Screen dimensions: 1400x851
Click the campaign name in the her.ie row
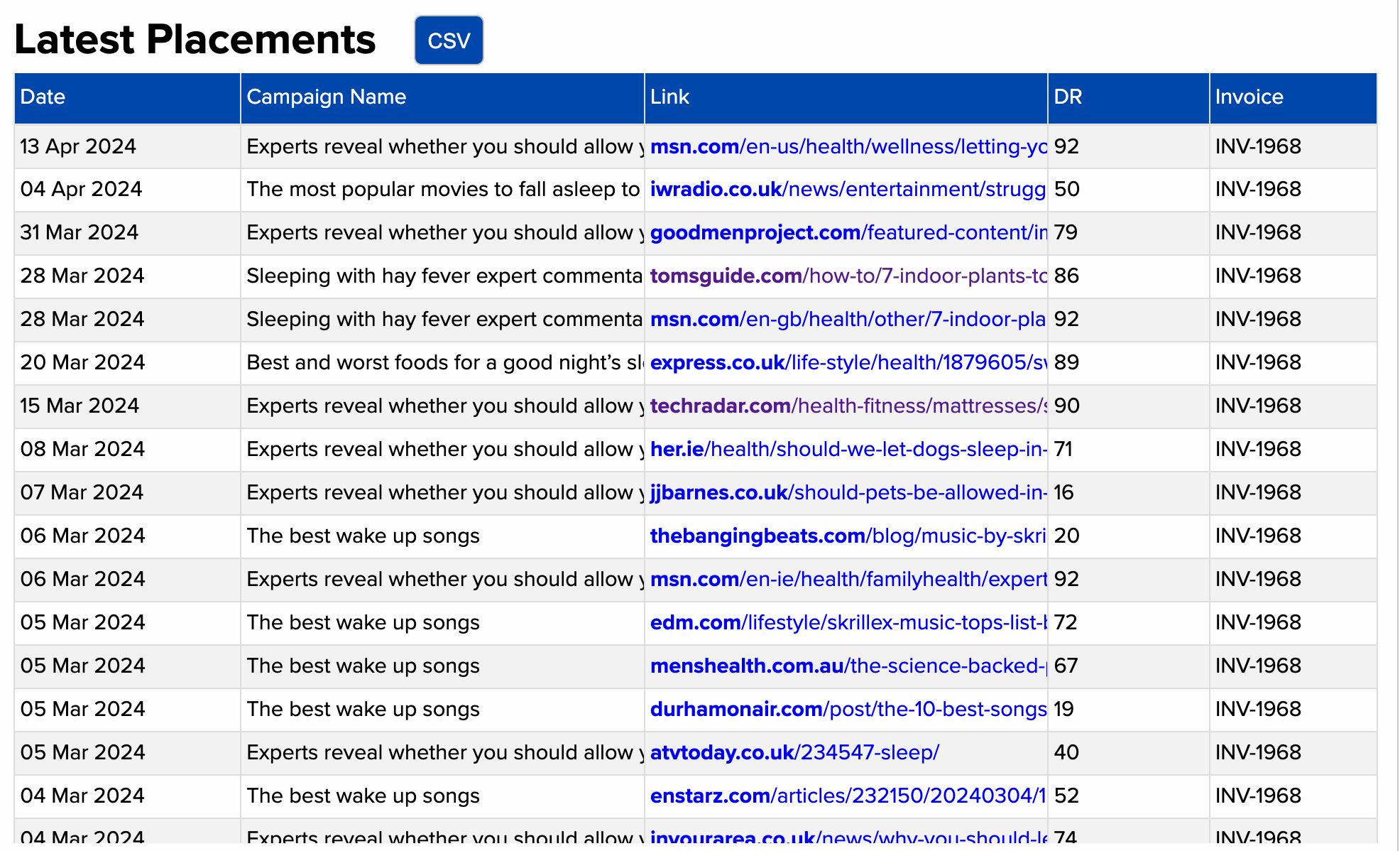click(445, 449)
